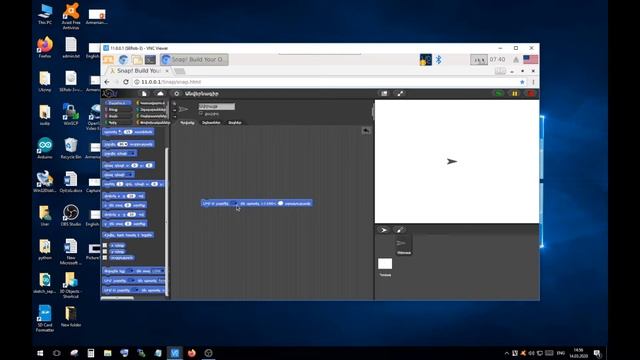The width and height of the screenshot is (640, 360).
Task: Click the palette horizontal scrollbar at bottom
Action: 118,298
